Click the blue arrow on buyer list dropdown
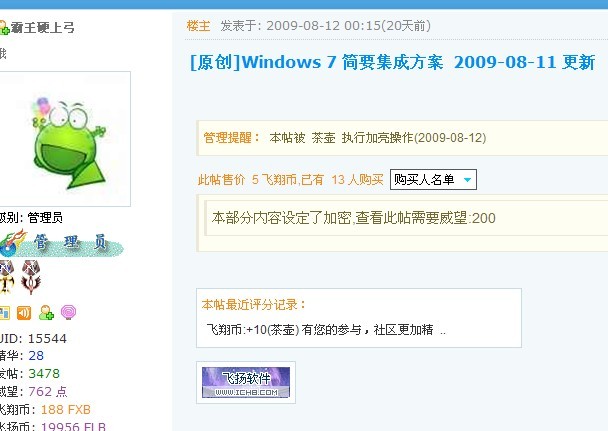This screenshot has height=431, width=608. (x=467, y=179)
